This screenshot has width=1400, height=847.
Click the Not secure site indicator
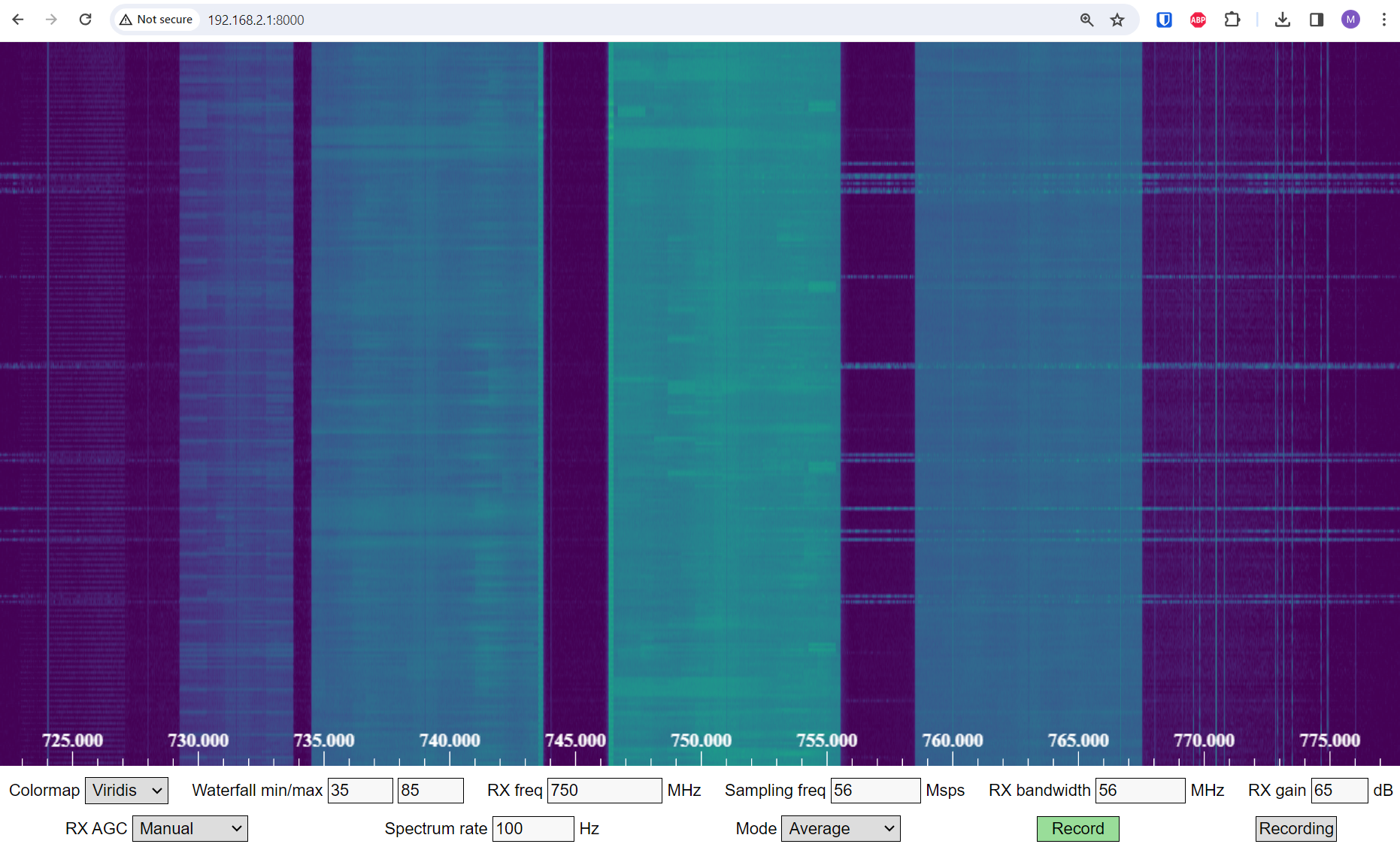156,20
